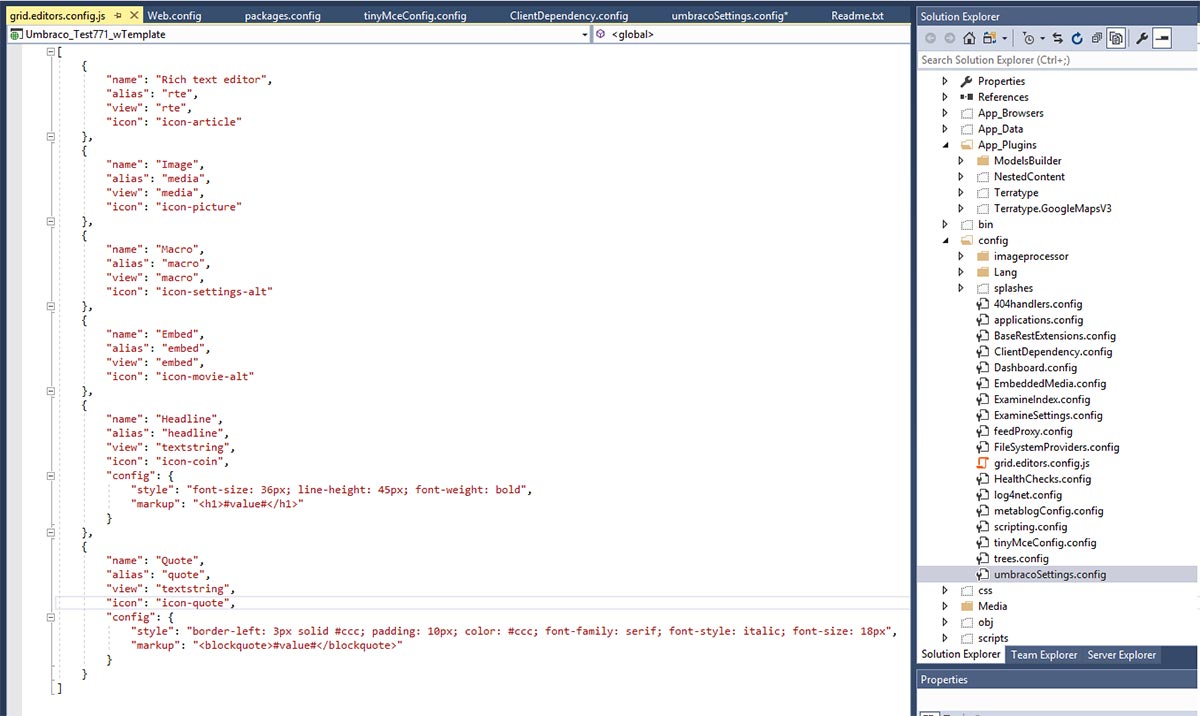Expand the App_Browsers folder
This screenshot has height=716, width=1200.
945,113
